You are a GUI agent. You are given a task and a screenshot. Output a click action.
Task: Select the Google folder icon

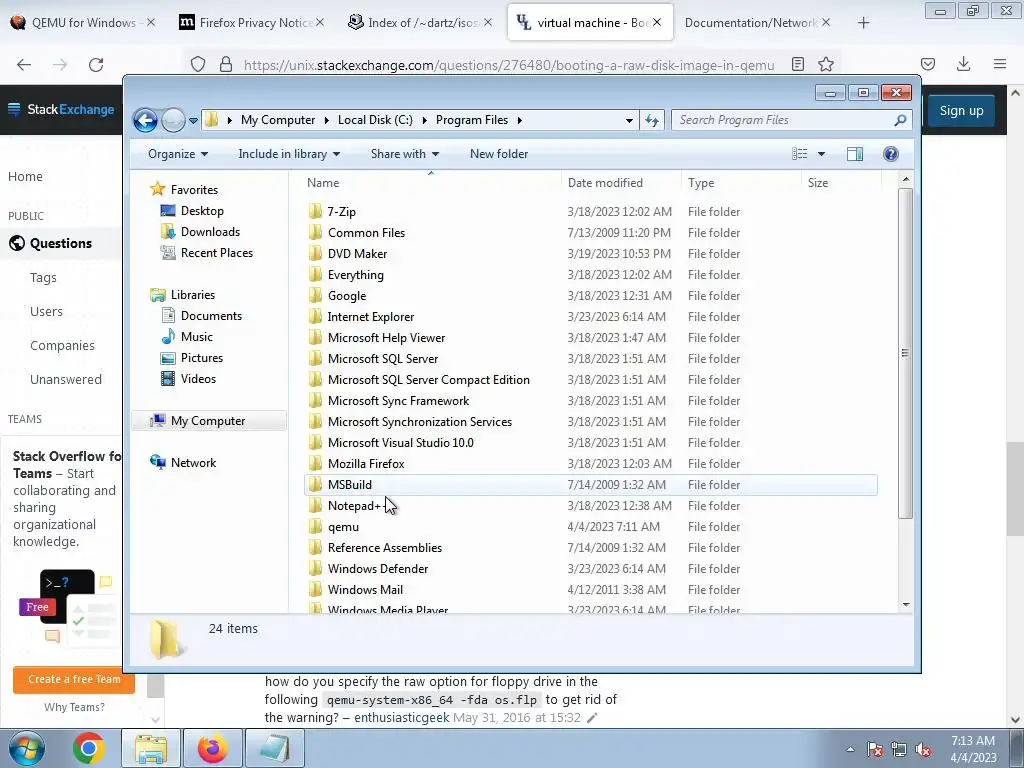tap(315, 295)
